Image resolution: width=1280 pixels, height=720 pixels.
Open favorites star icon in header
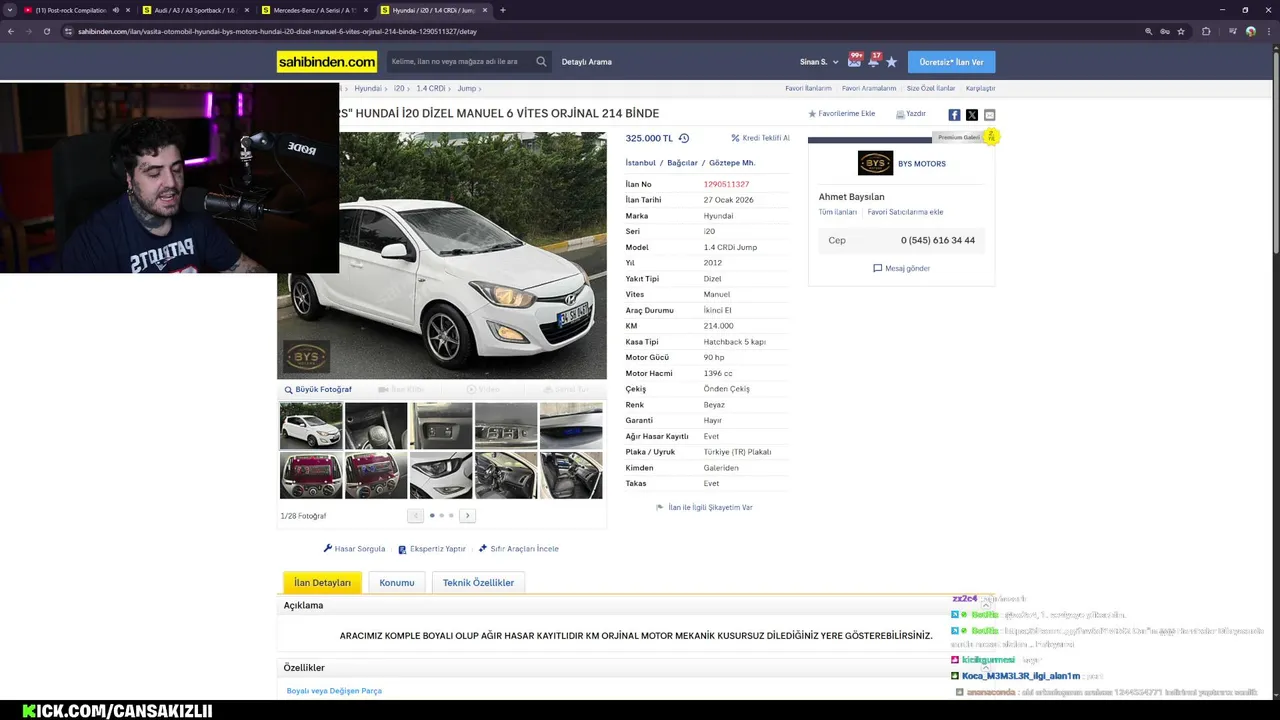pos(891,62)
